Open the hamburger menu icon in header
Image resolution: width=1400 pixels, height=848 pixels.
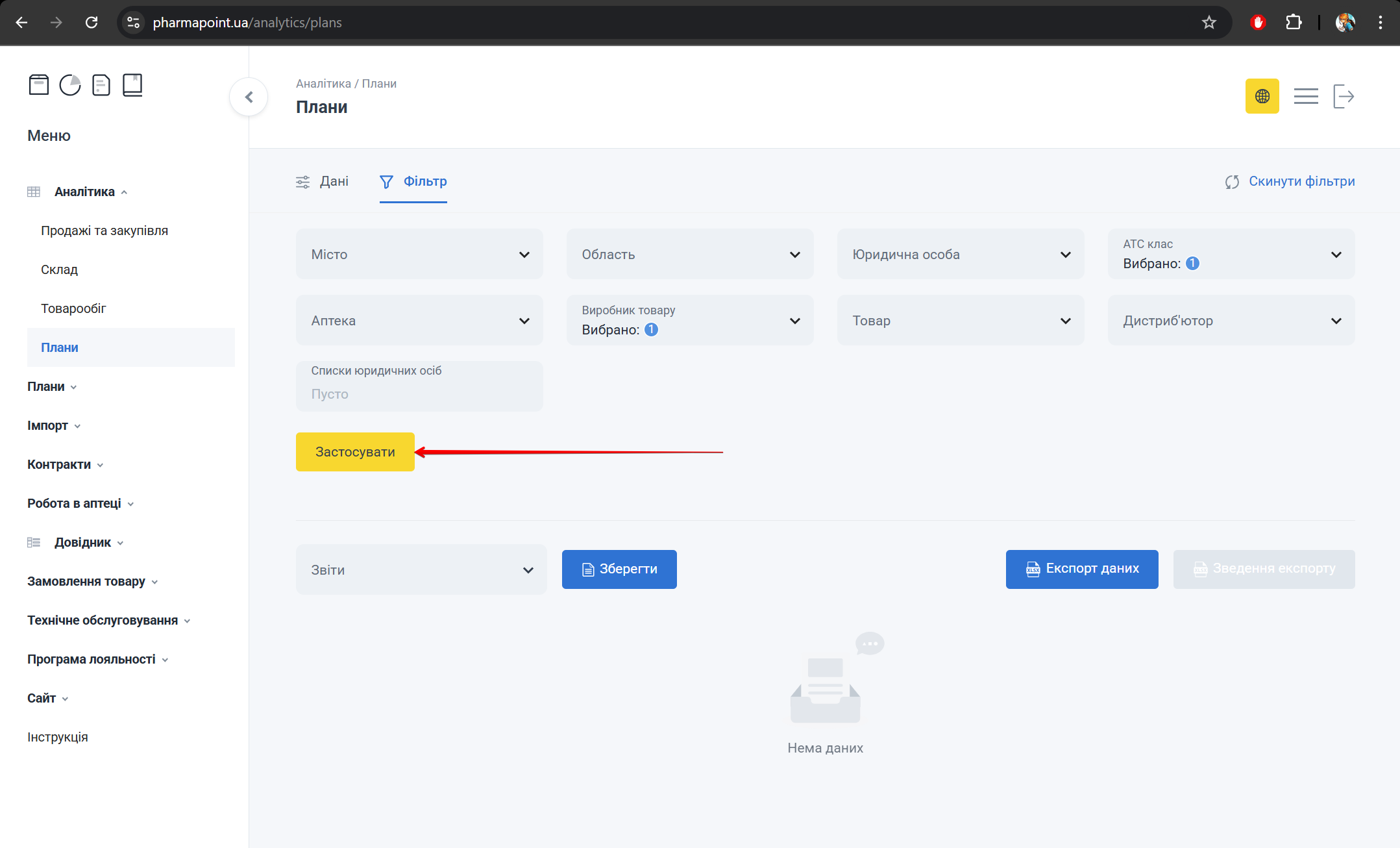coord(1305,97)
